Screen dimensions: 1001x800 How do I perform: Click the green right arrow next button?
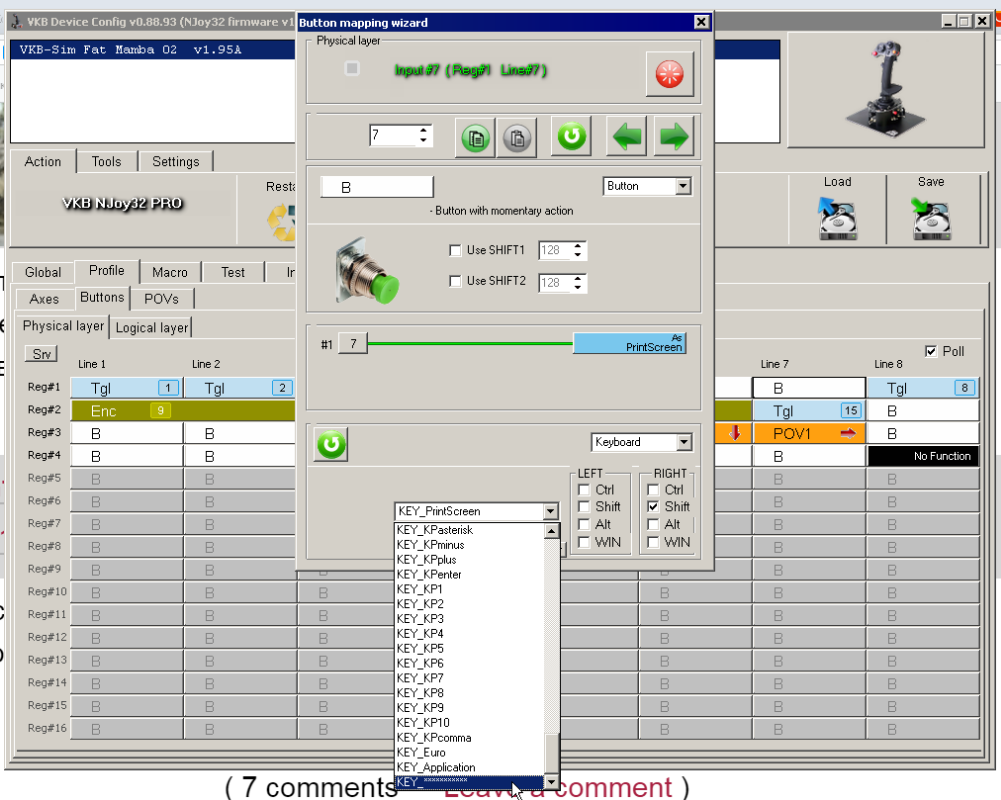[674, 136]
